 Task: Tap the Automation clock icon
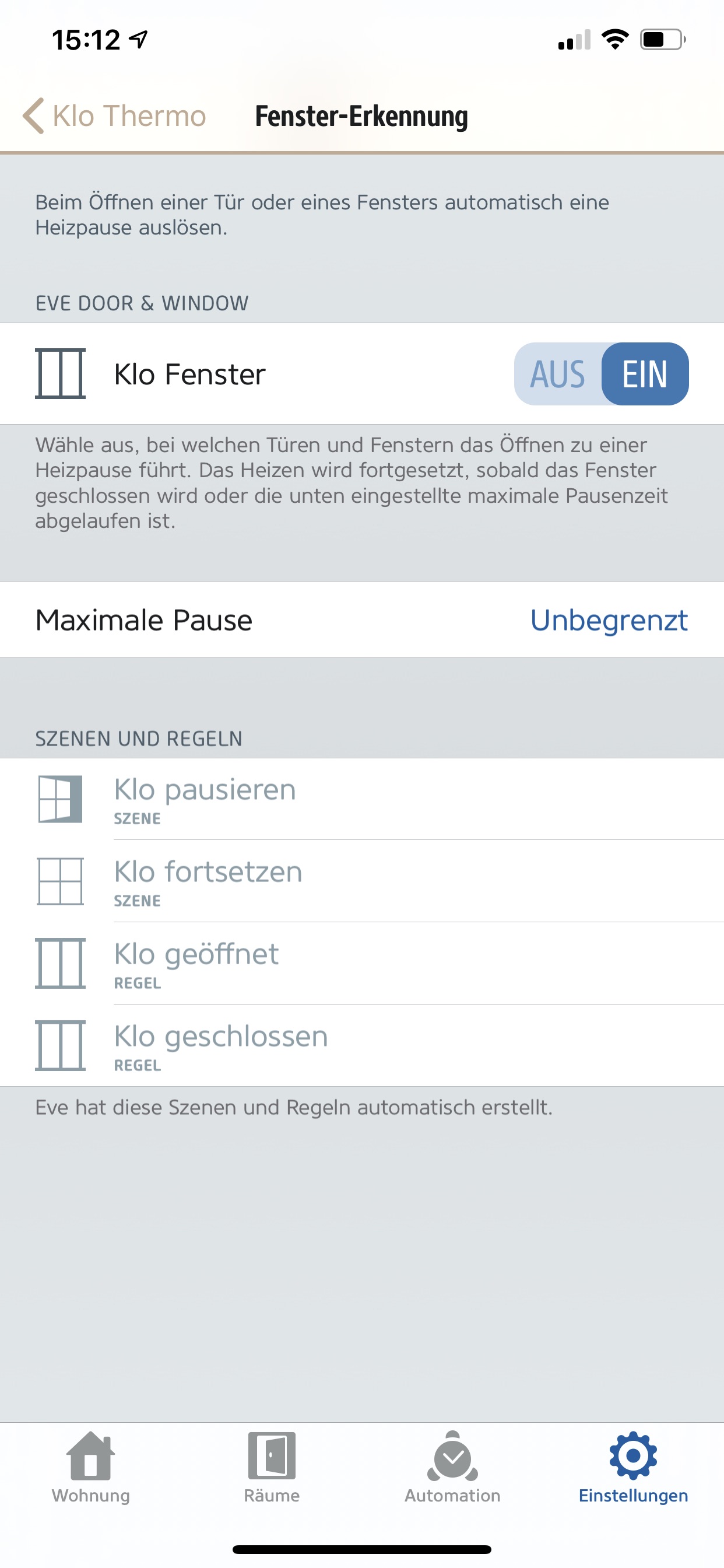(x=453, y=1456)
